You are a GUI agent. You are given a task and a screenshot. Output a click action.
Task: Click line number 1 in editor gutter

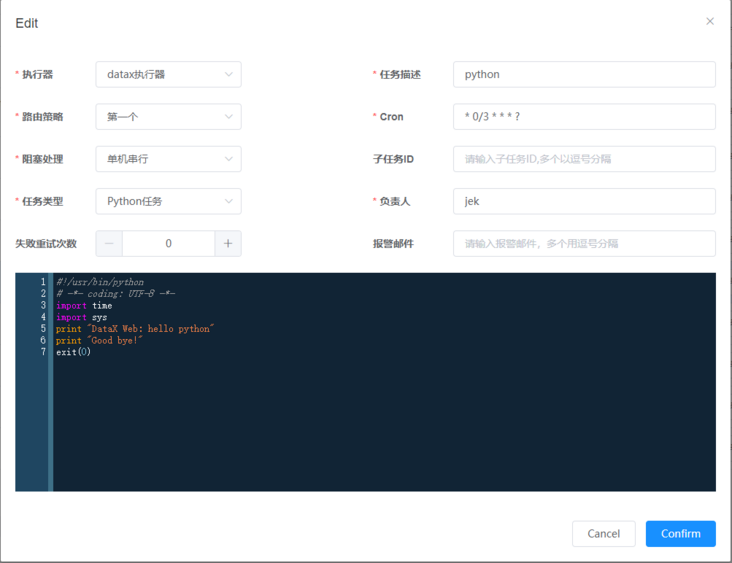[42, 283]
